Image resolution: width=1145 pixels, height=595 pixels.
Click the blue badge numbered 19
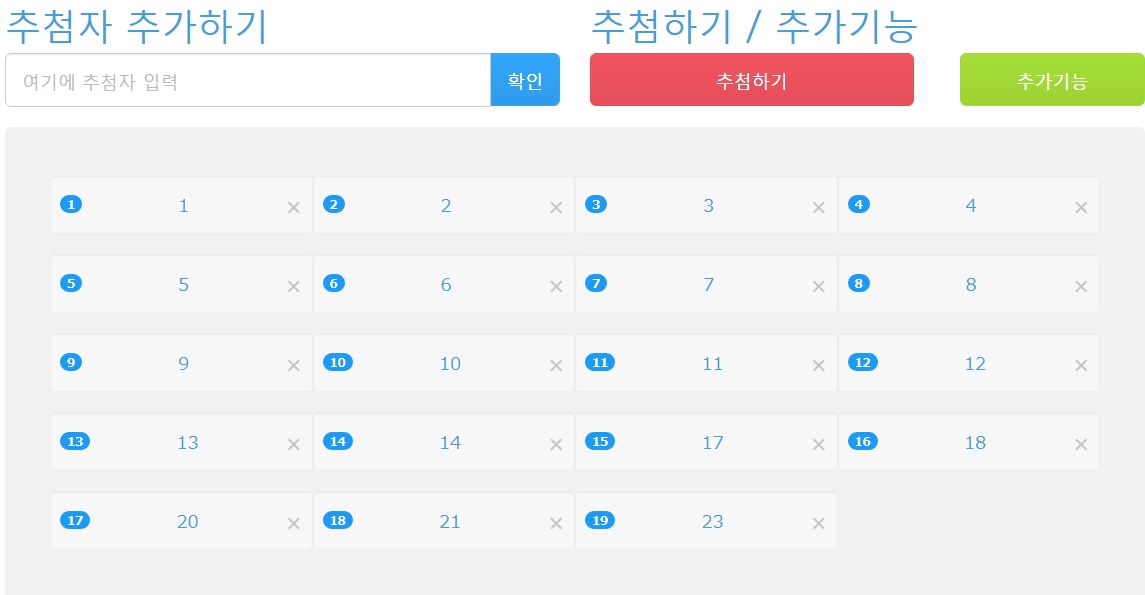point(600,521)
